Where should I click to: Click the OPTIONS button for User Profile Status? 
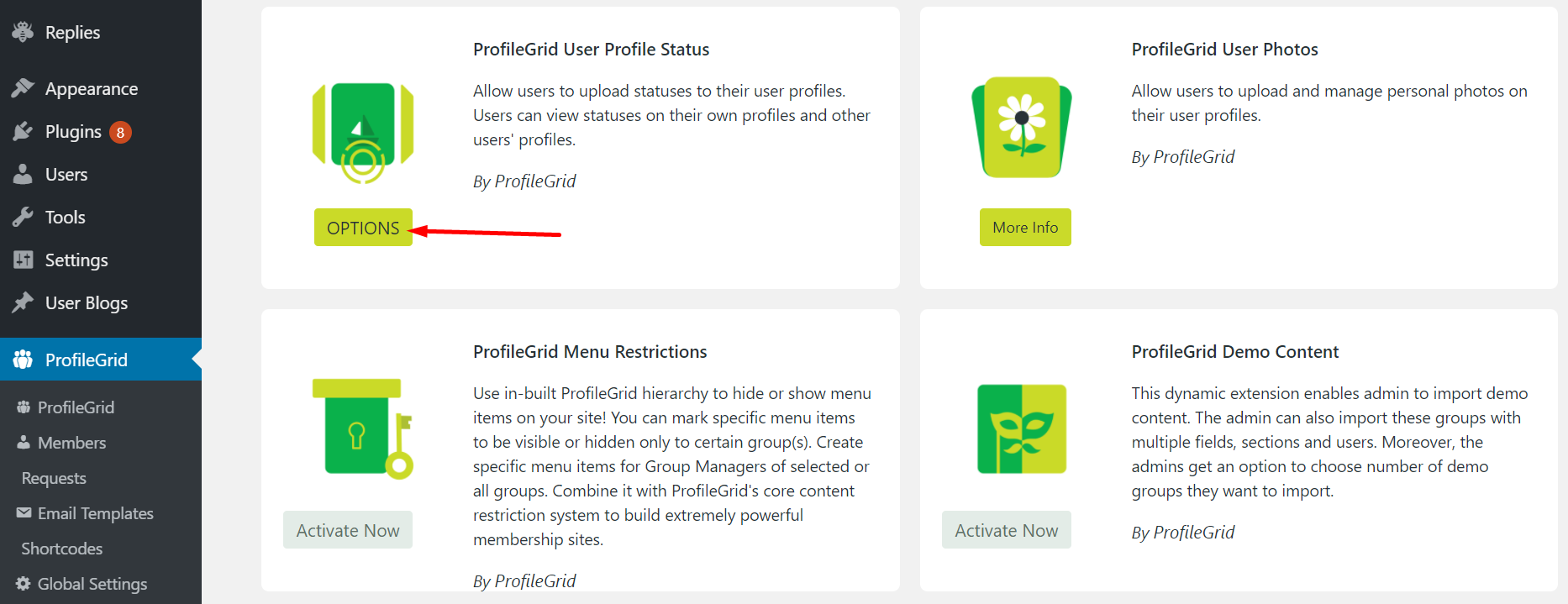pyautogui.click(x=363, y=227)
